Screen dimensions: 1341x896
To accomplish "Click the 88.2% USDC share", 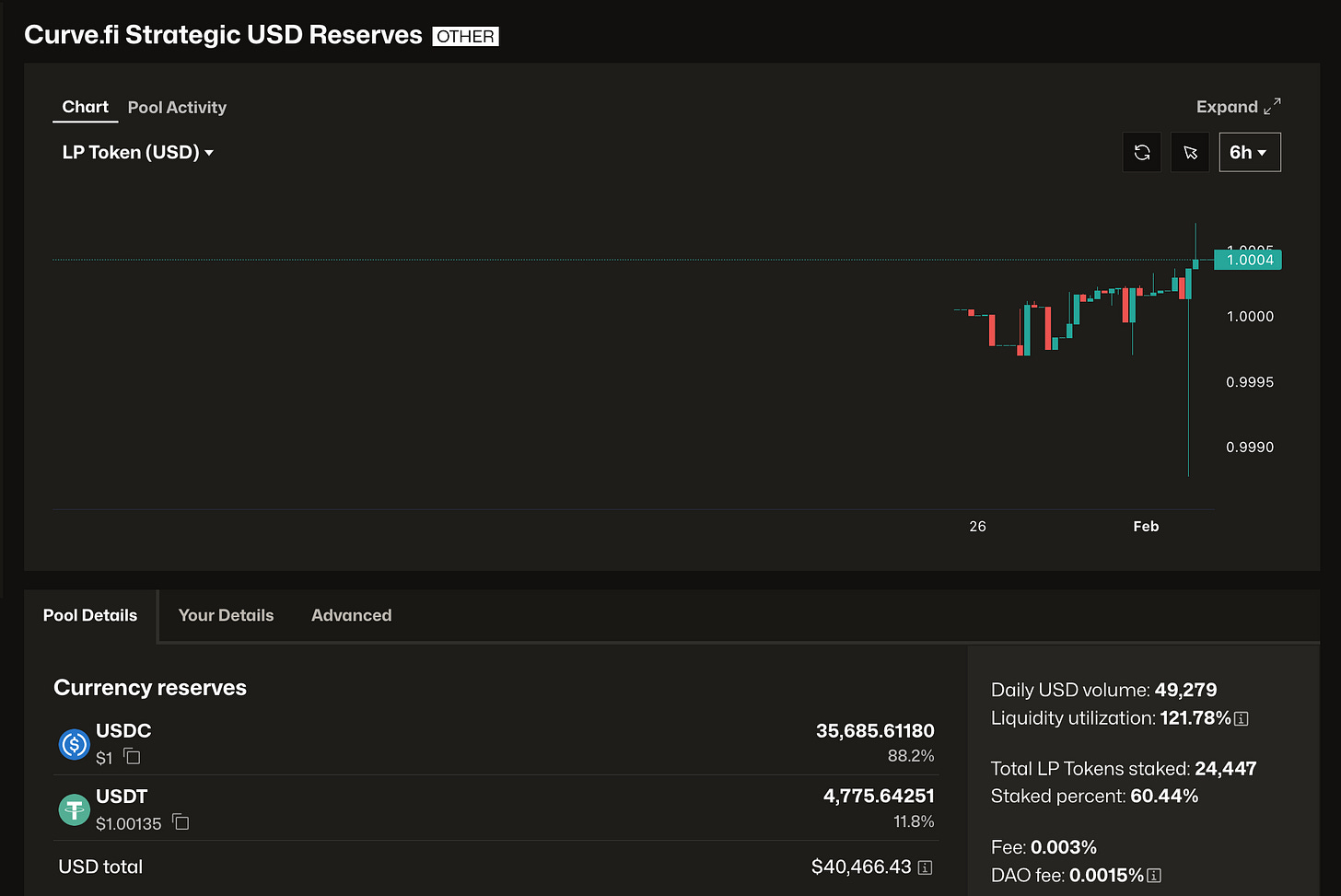I will point(911,756).
